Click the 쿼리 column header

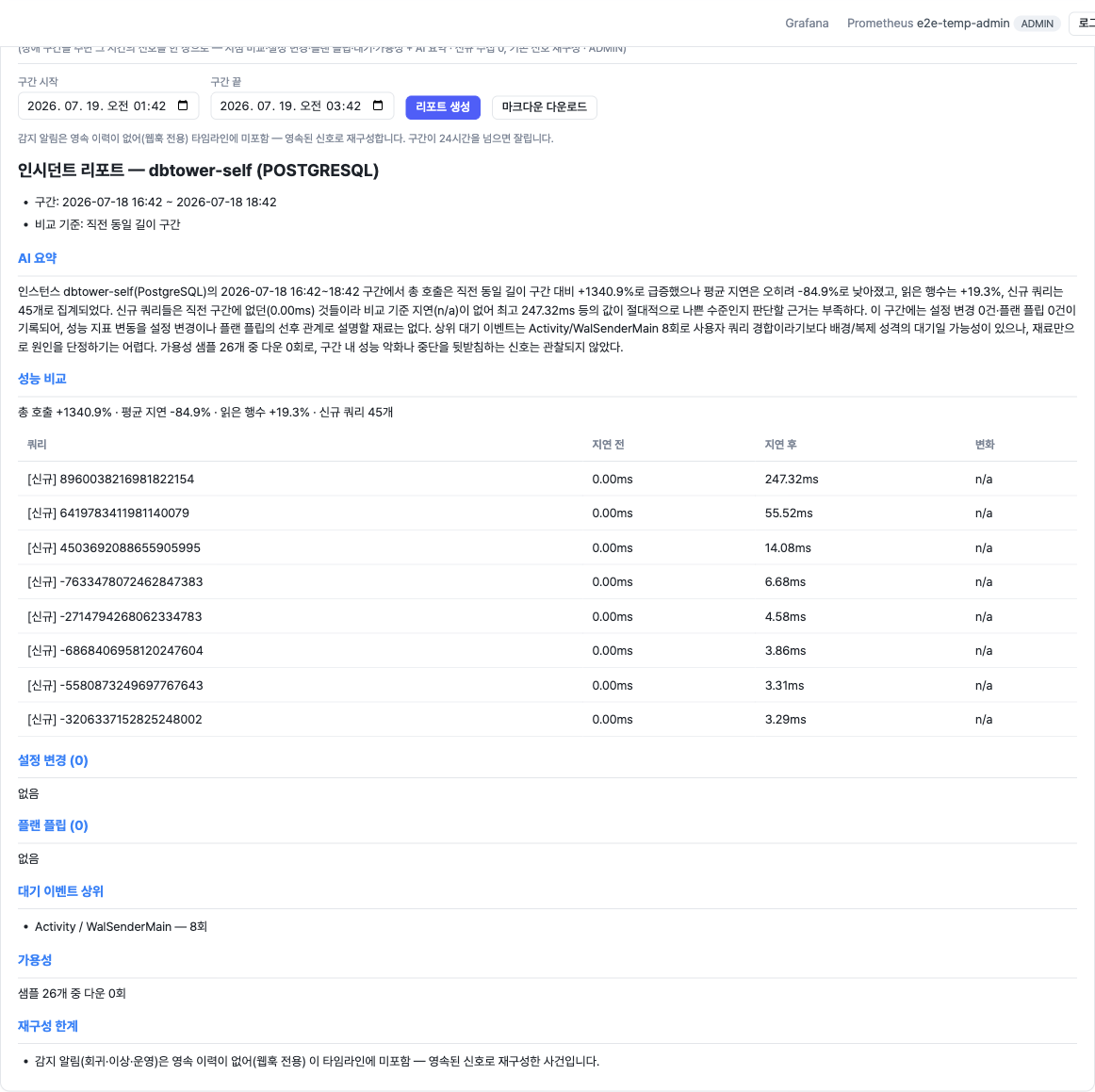pyautogui.click(x=37, y=444)
